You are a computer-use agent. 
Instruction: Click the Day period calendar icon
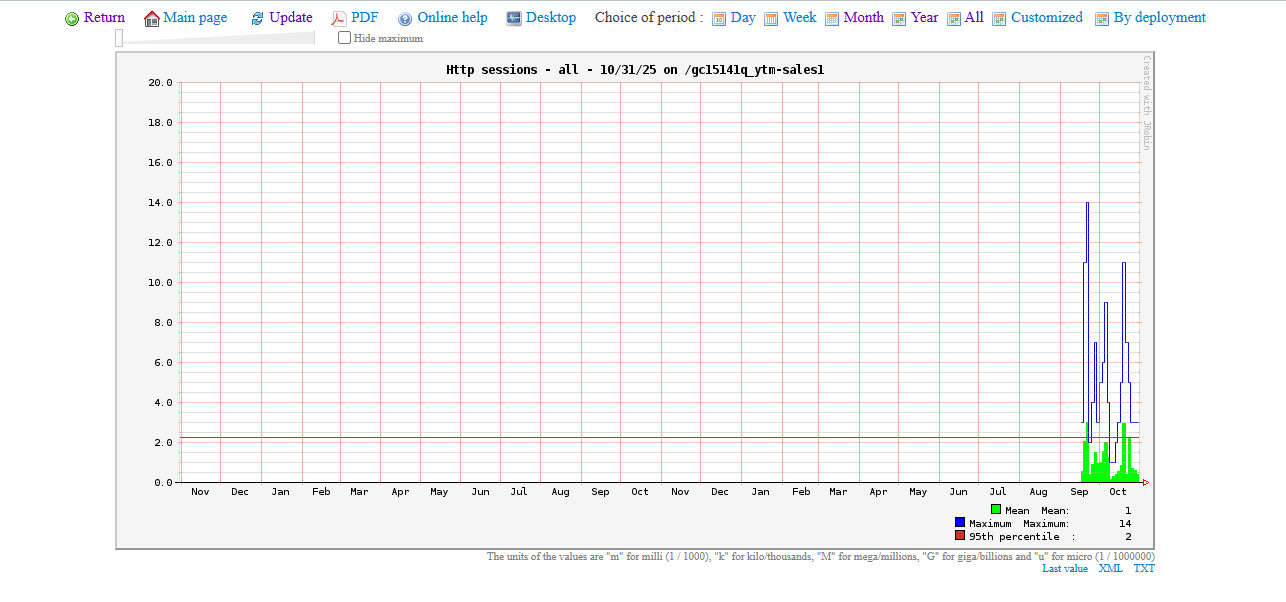(x=719, y=19)
